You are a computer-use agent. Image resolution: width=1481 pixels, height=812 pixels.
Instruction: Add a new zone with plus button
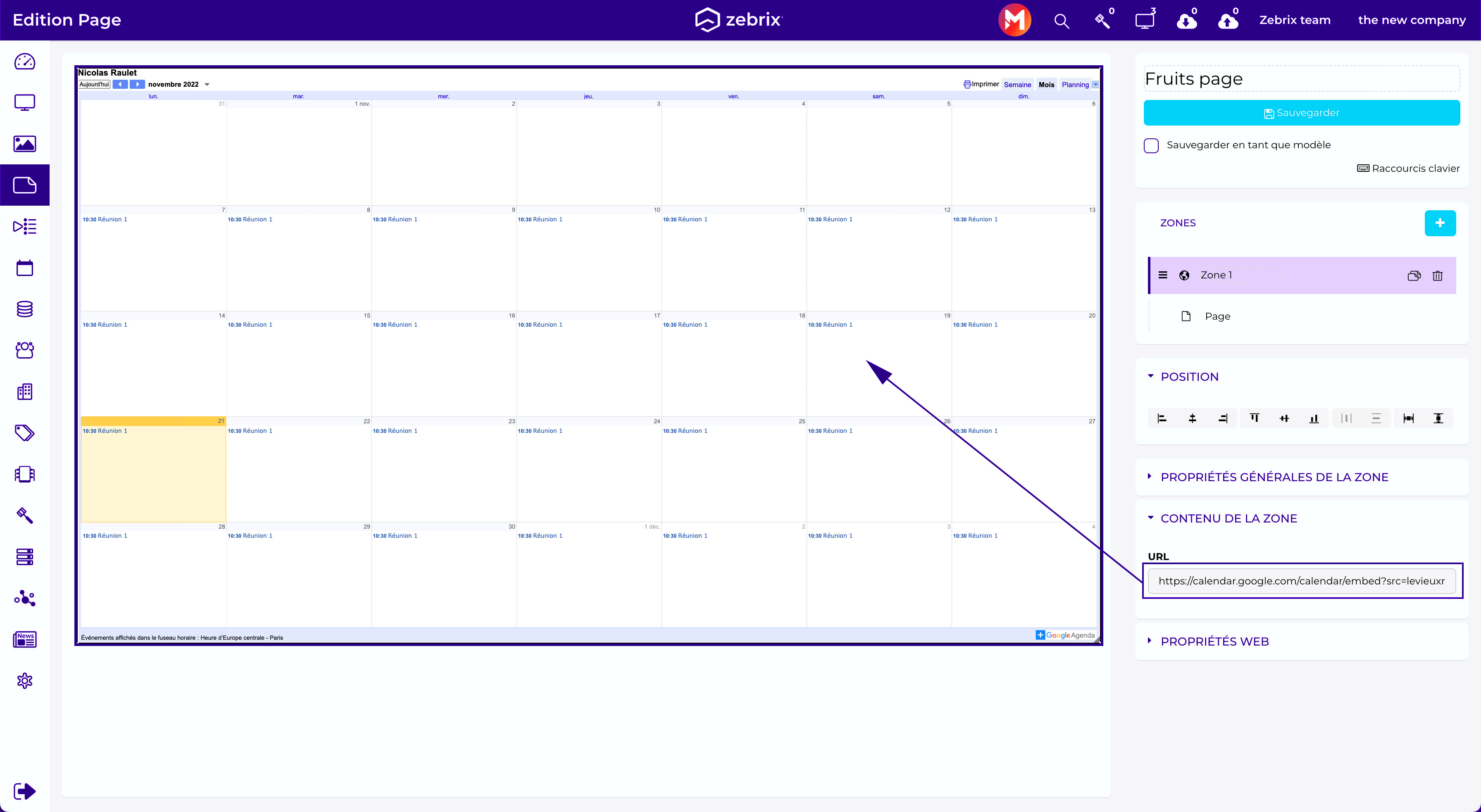(1440, 223)
